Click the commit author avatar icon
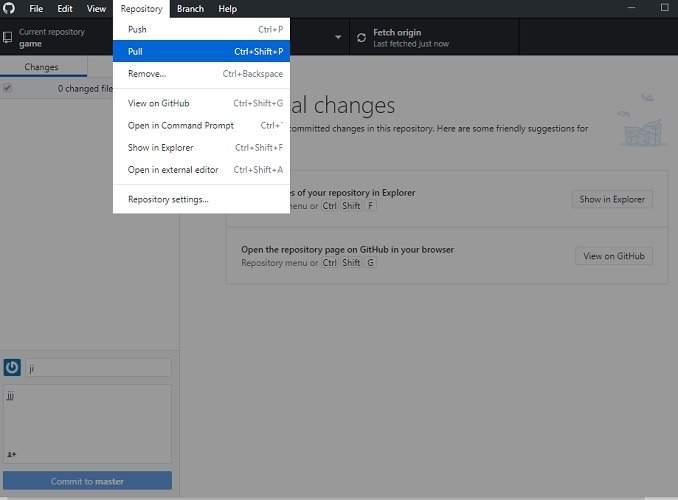The width and height of the screenshot is (678, 500). (12, 367)
